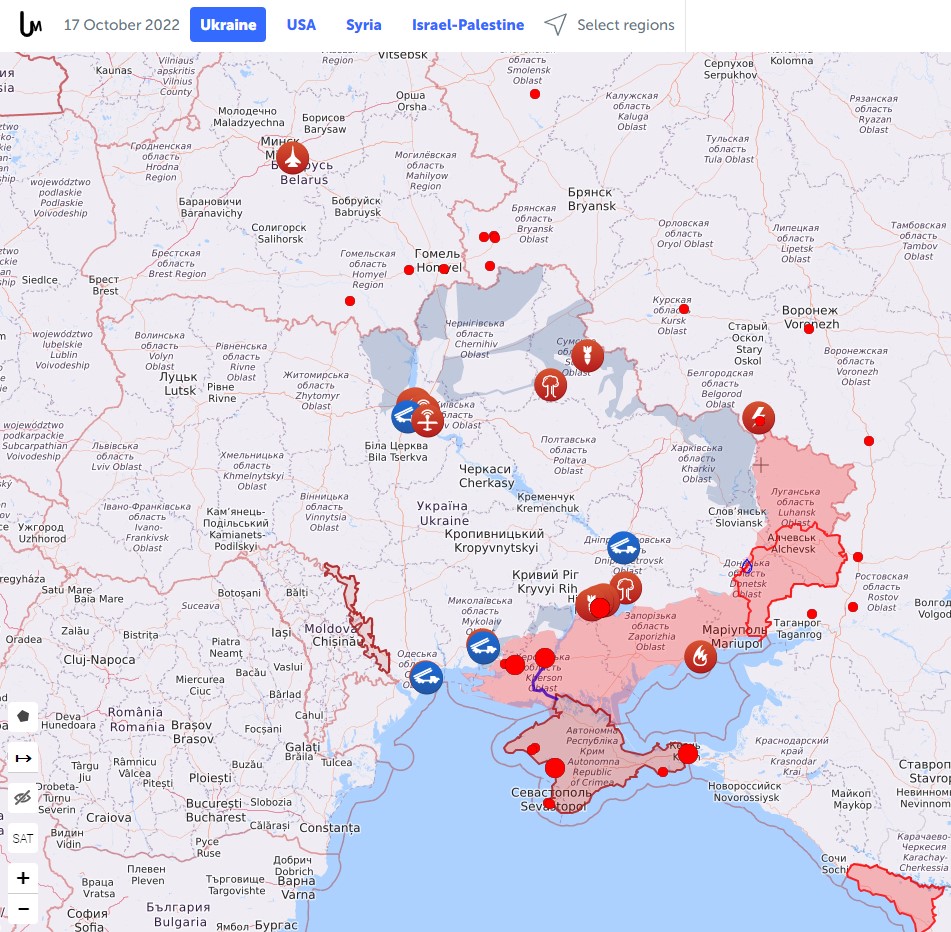
Task: Switch to the Syria tab
Action: click(x=364, y=25)
